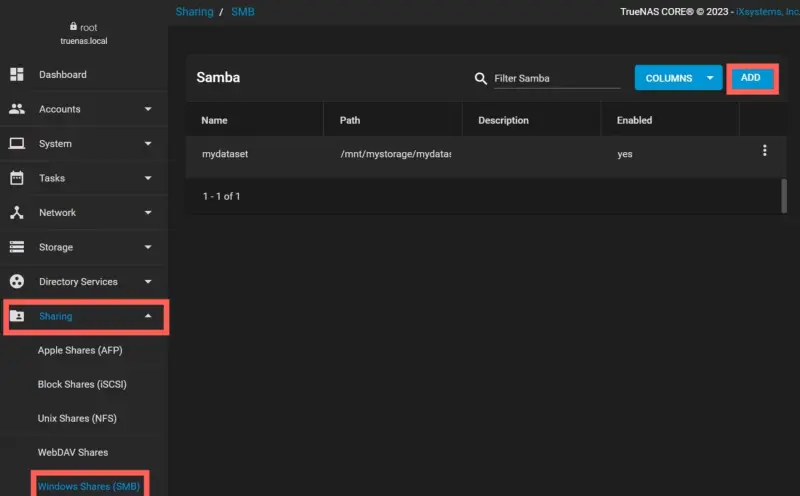Viewport: 800px width, 496px height.
Task: Sort by the Path column header
Action: tap(350, 120)
